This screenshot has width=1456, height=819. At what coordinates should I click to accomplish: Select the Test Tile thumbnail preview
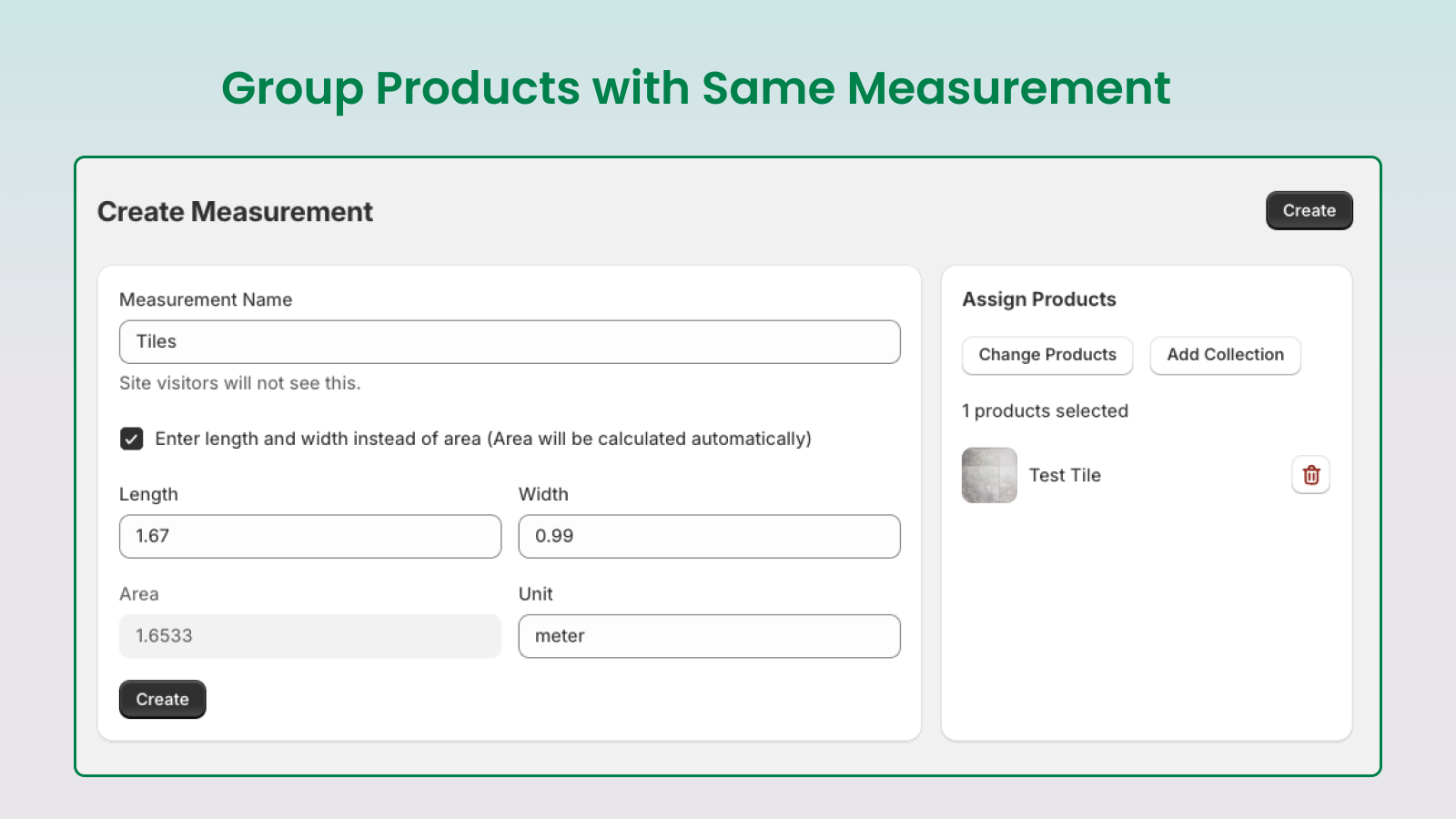pos(988,474)
